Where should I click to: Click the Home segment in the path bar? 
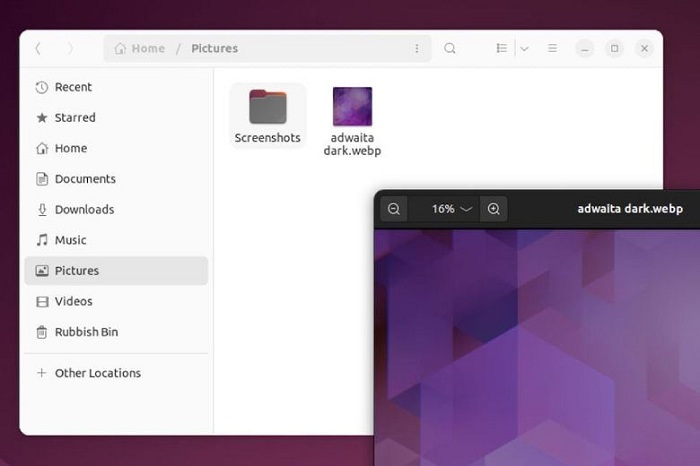(x=140, y=48)
